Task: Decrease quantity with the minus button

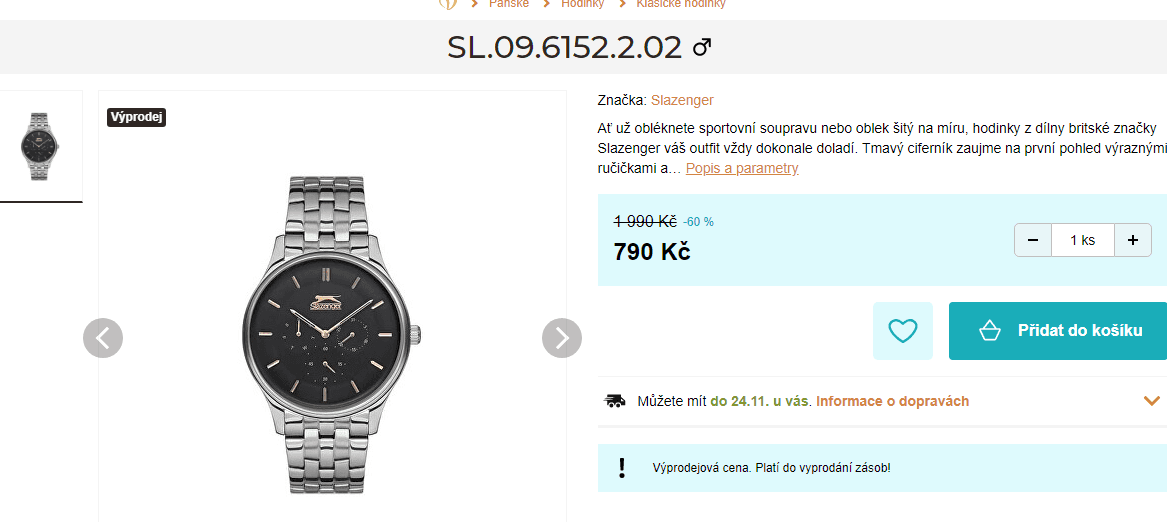Action: click(1033, 240)
